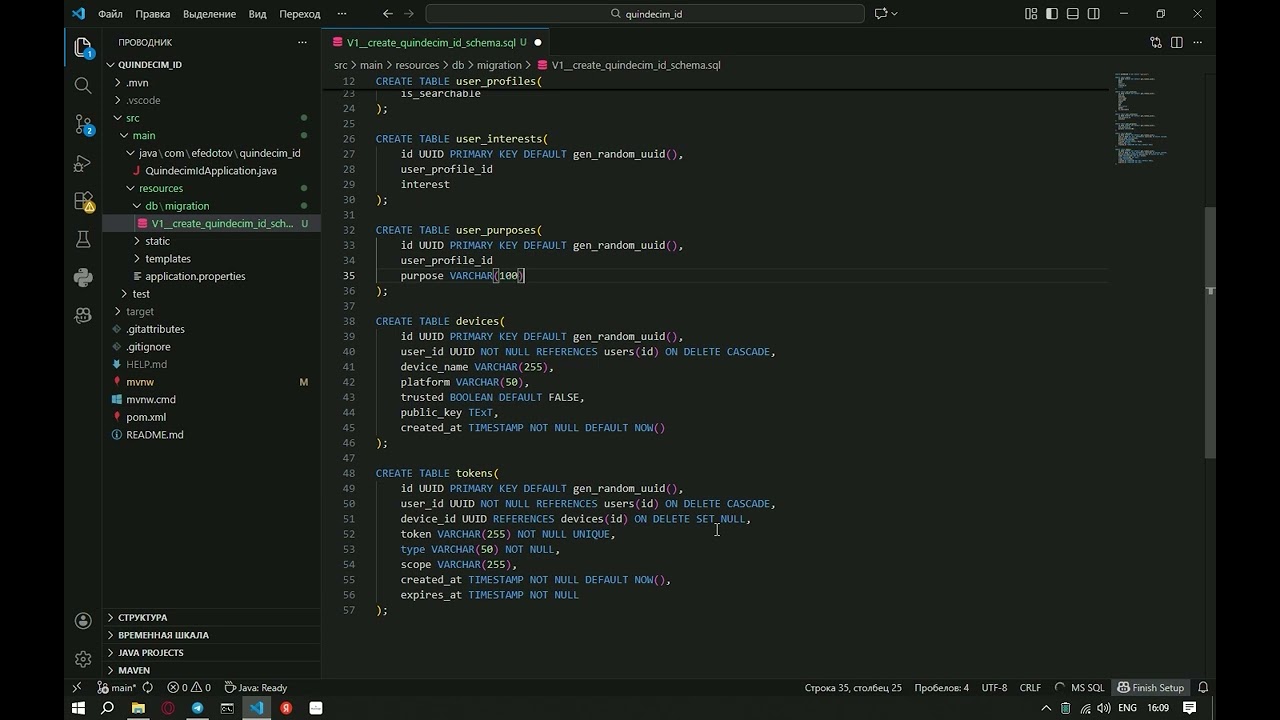Open the Python view in activity bar
Screen dimensions: 1280x720
(x=83, y=277)
